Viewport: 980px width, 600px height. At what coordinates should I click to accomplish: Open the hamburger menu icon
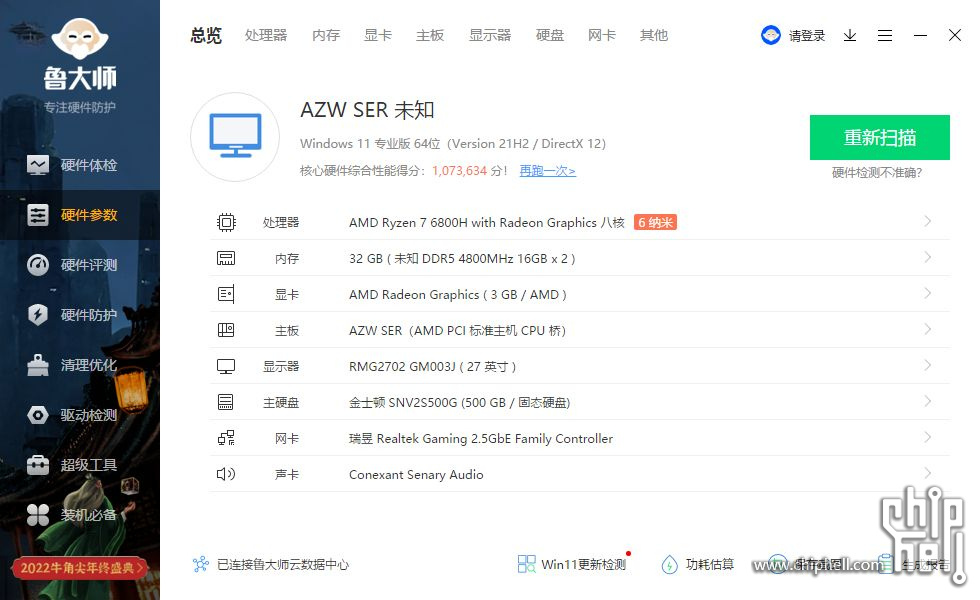[x=884, y=36]
